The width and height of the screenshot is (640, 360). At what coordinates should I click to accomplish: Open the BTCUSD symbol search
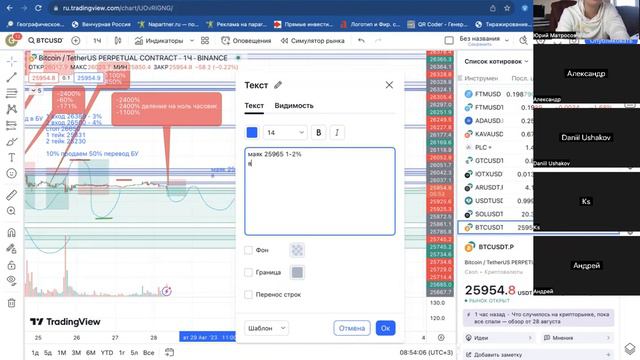[x=45, y=40]
